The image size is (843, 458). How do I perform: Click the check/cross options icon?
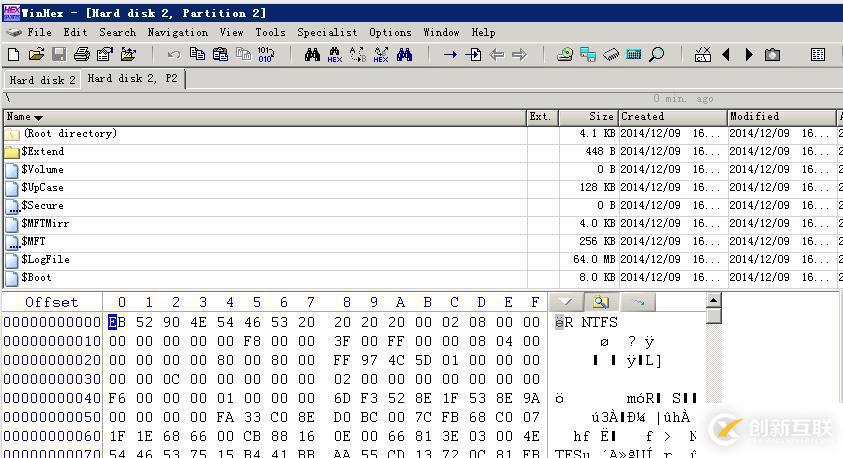pyautogui.click(x=703, y=54)
